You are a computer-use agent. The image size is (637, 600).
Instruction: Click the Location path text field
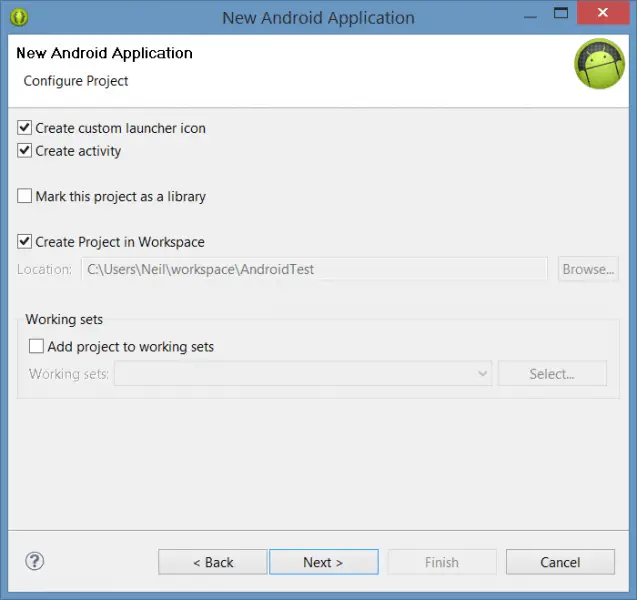click(x=314, y=269)
